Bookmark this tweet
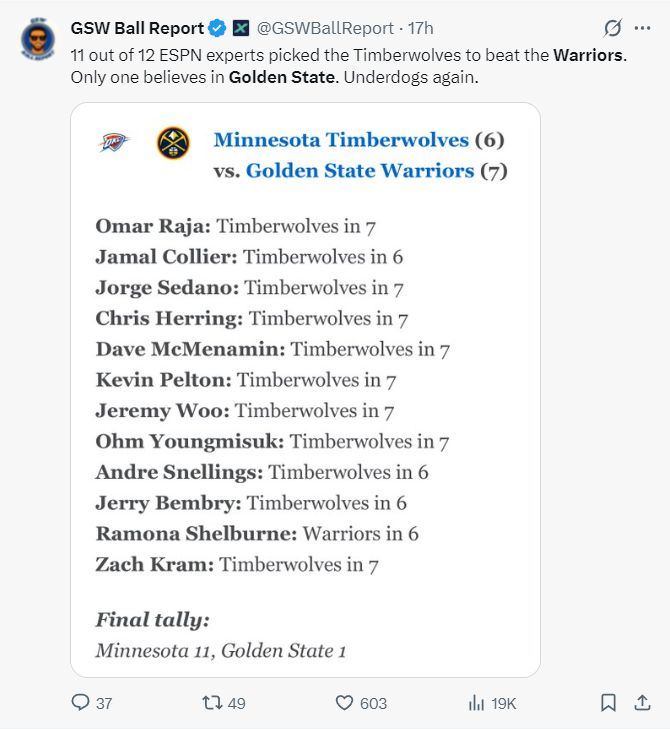The height and width of the screenshot is (729, 670). (x=608, y=703)
